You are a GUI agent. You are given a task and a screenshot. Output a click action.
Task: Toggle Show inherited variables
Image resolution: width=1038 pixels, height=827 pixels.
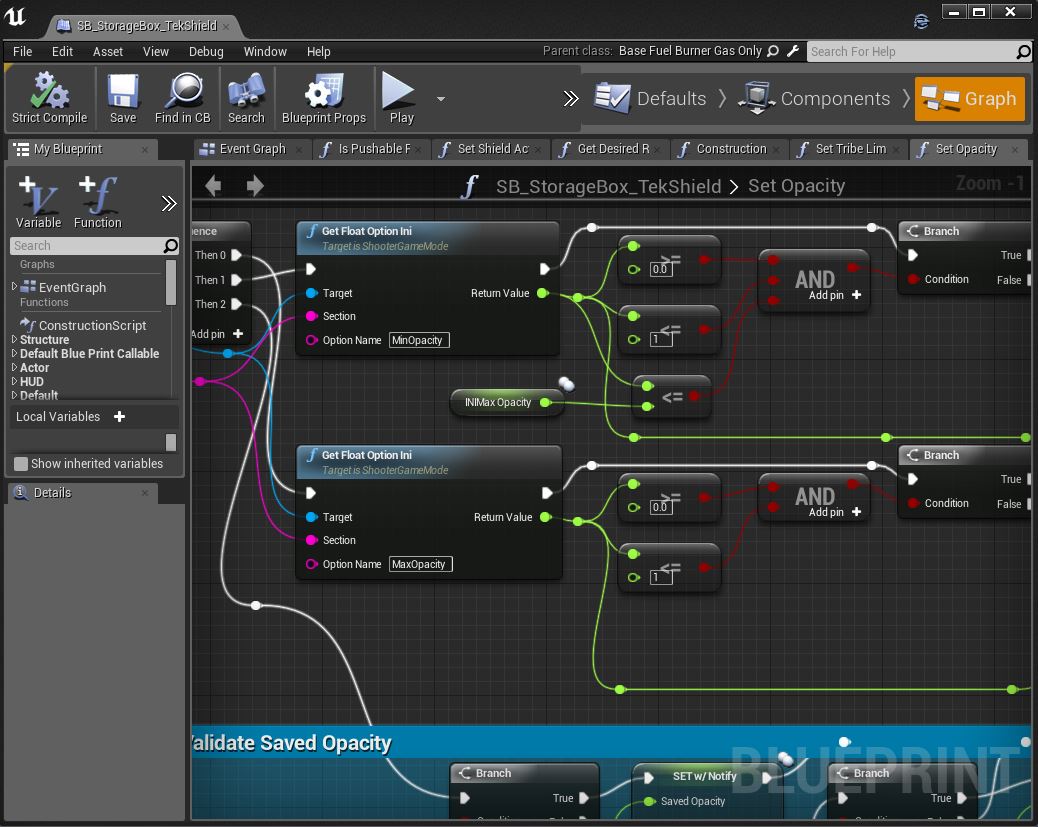pos(22,463)
